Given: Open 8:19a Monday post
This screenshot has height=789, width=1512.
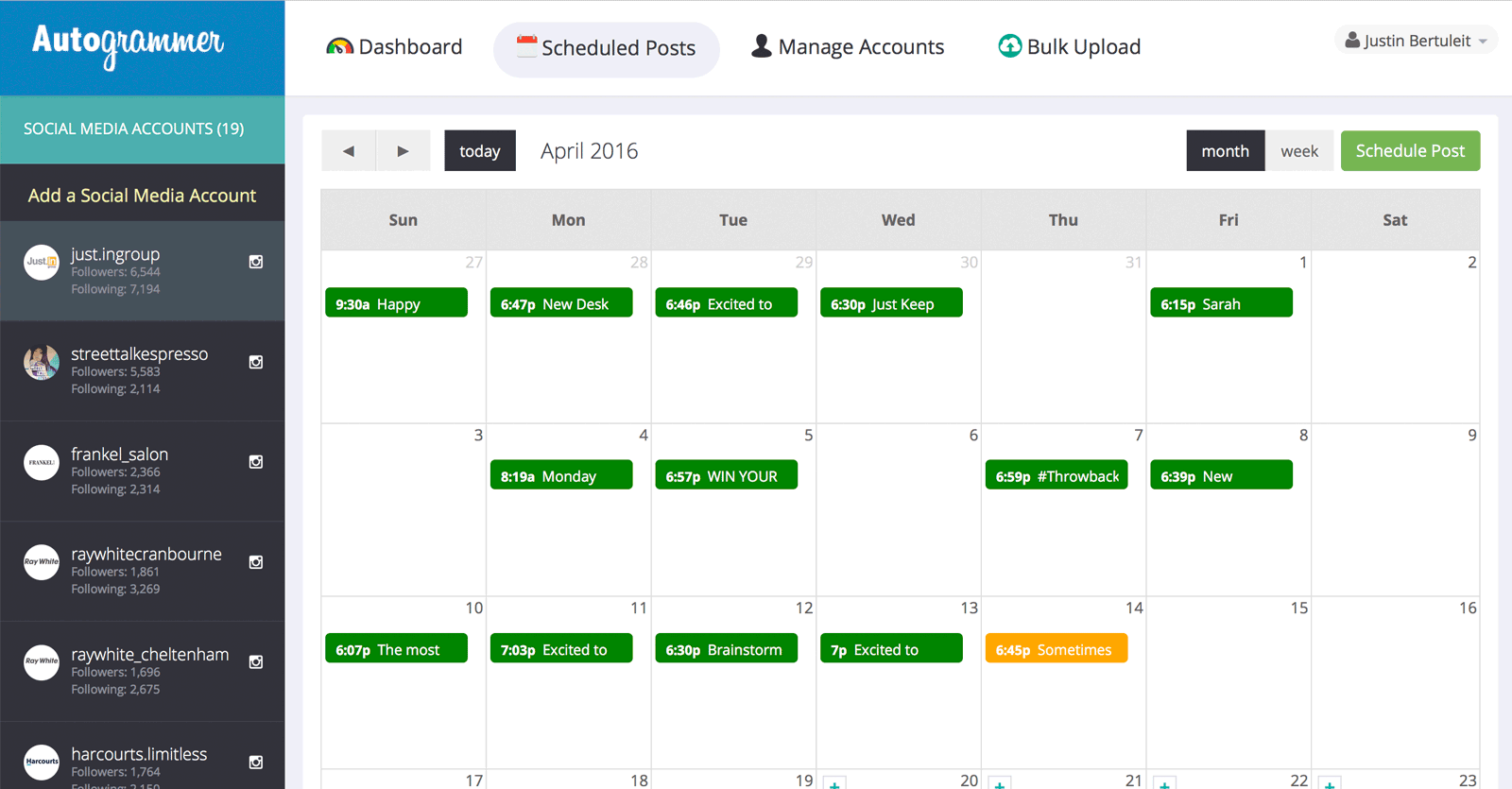Looking at the screenshot, I should 561,475.
